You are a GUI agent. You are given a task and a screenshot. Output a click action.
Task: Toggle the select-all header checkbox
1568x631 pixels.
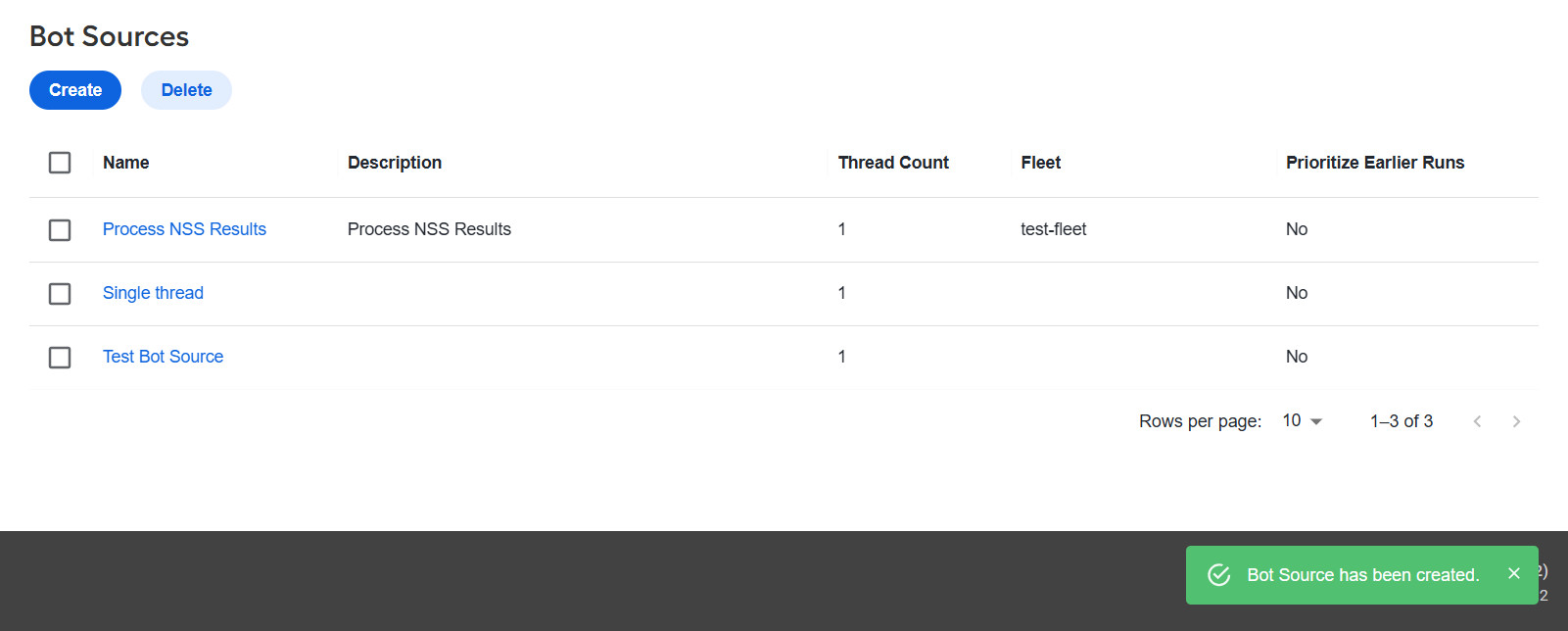click(60, 163)
